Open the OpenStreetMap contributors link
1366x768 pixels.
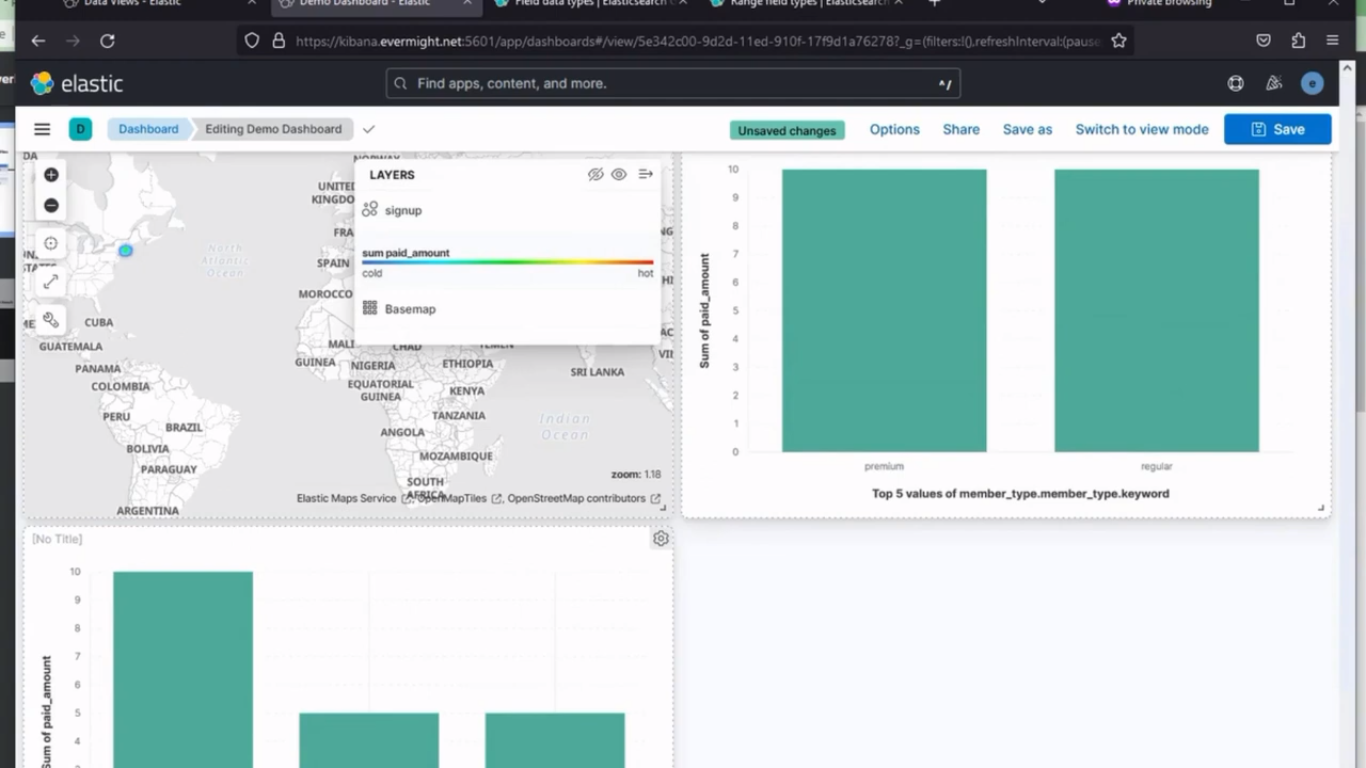[584, 498]
